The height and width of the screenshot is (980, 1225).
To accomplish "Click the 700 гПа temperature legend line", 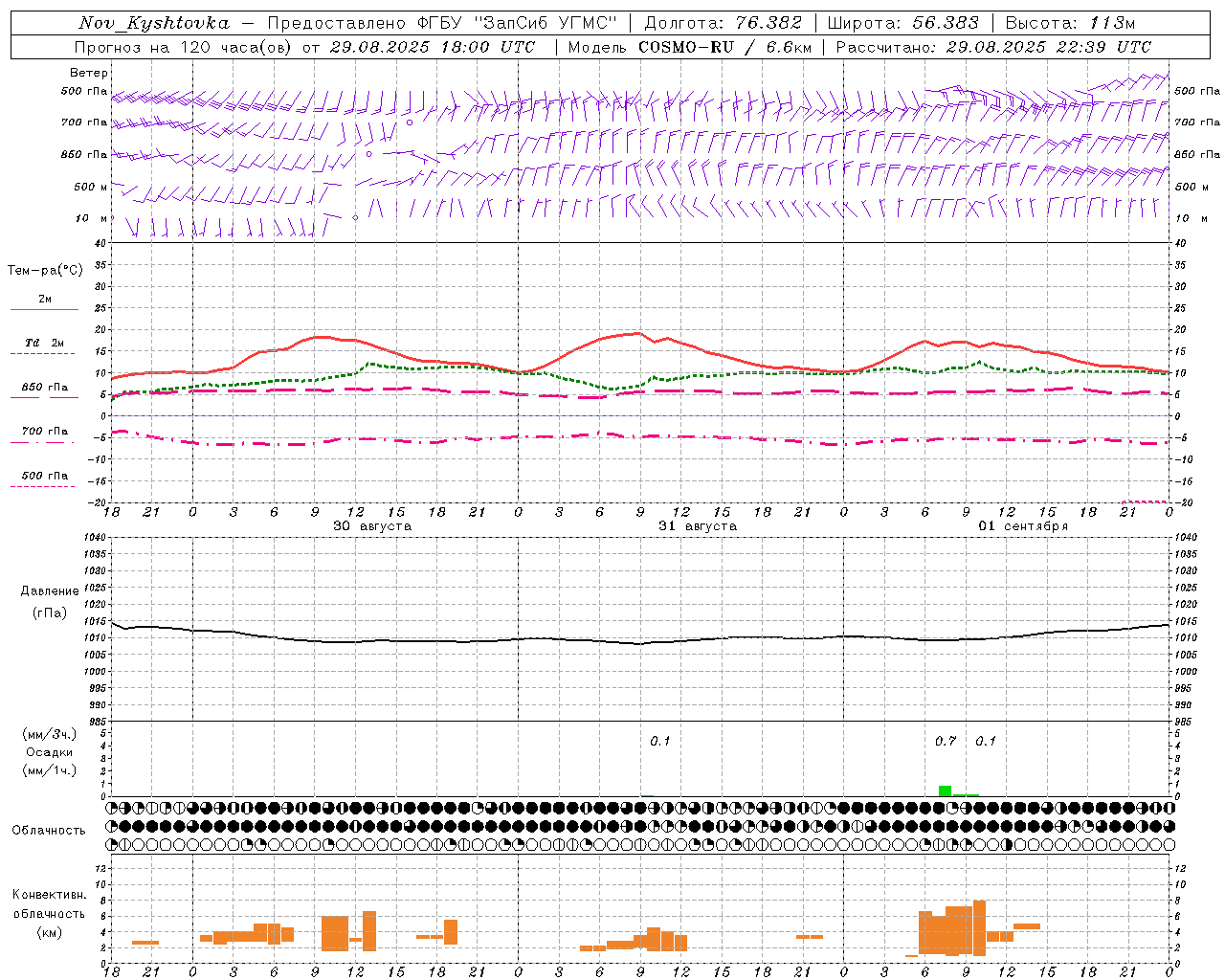I will tap(44, 442).
